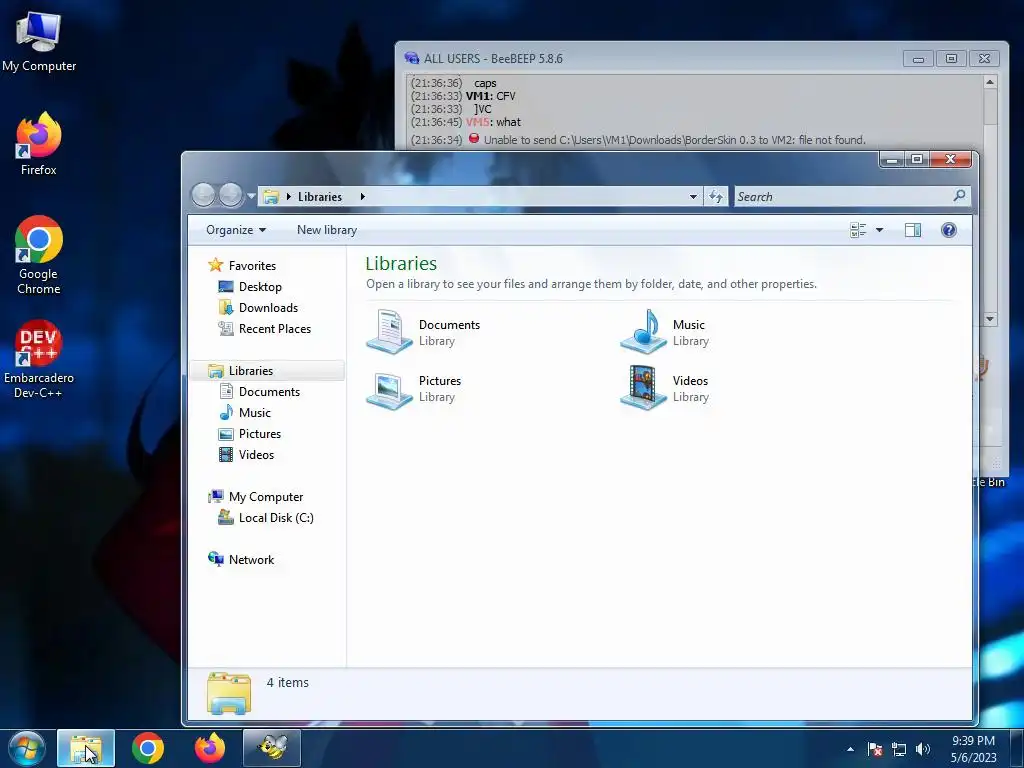Viewport: 1024px width, 768px height.
Task: Click the Change your view icon
Action: 858,230
